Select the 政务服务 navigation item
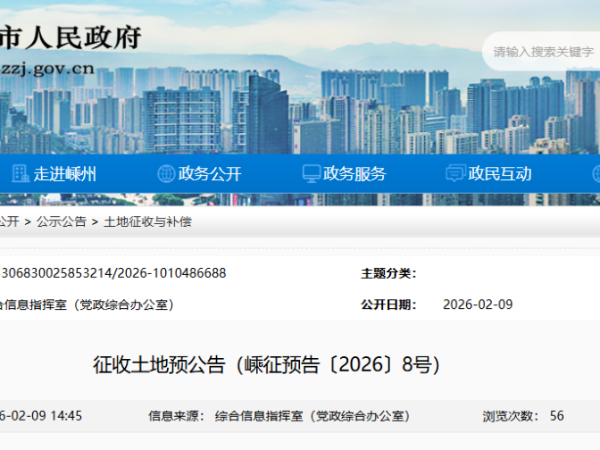600x450 pixels. point(356,173)
